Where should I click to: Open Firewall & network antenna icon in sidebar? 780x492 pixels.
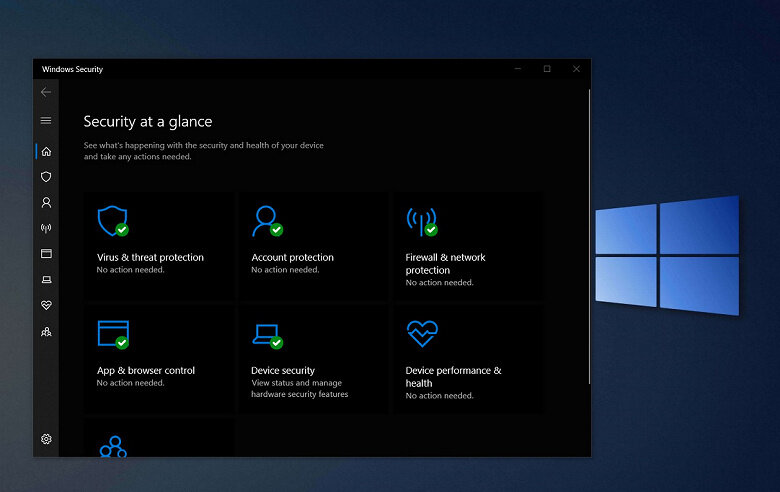click(46, 228)
